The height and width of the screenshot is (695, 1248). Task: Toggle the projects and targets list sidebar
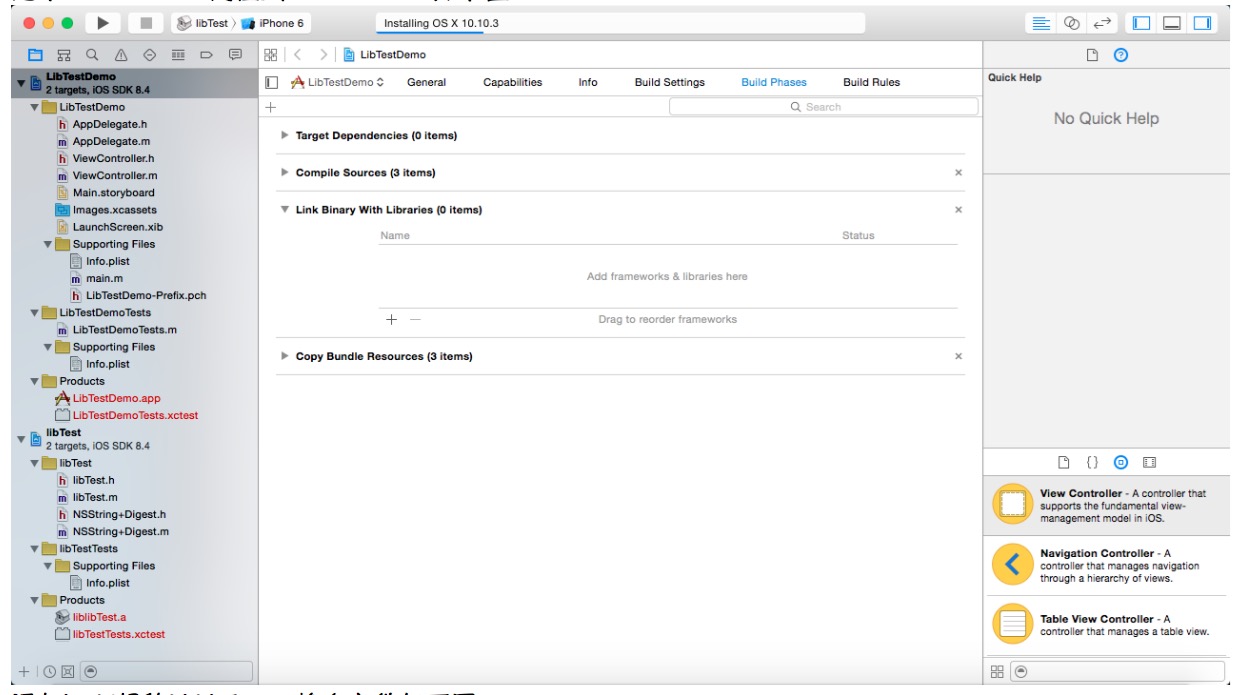272,82
